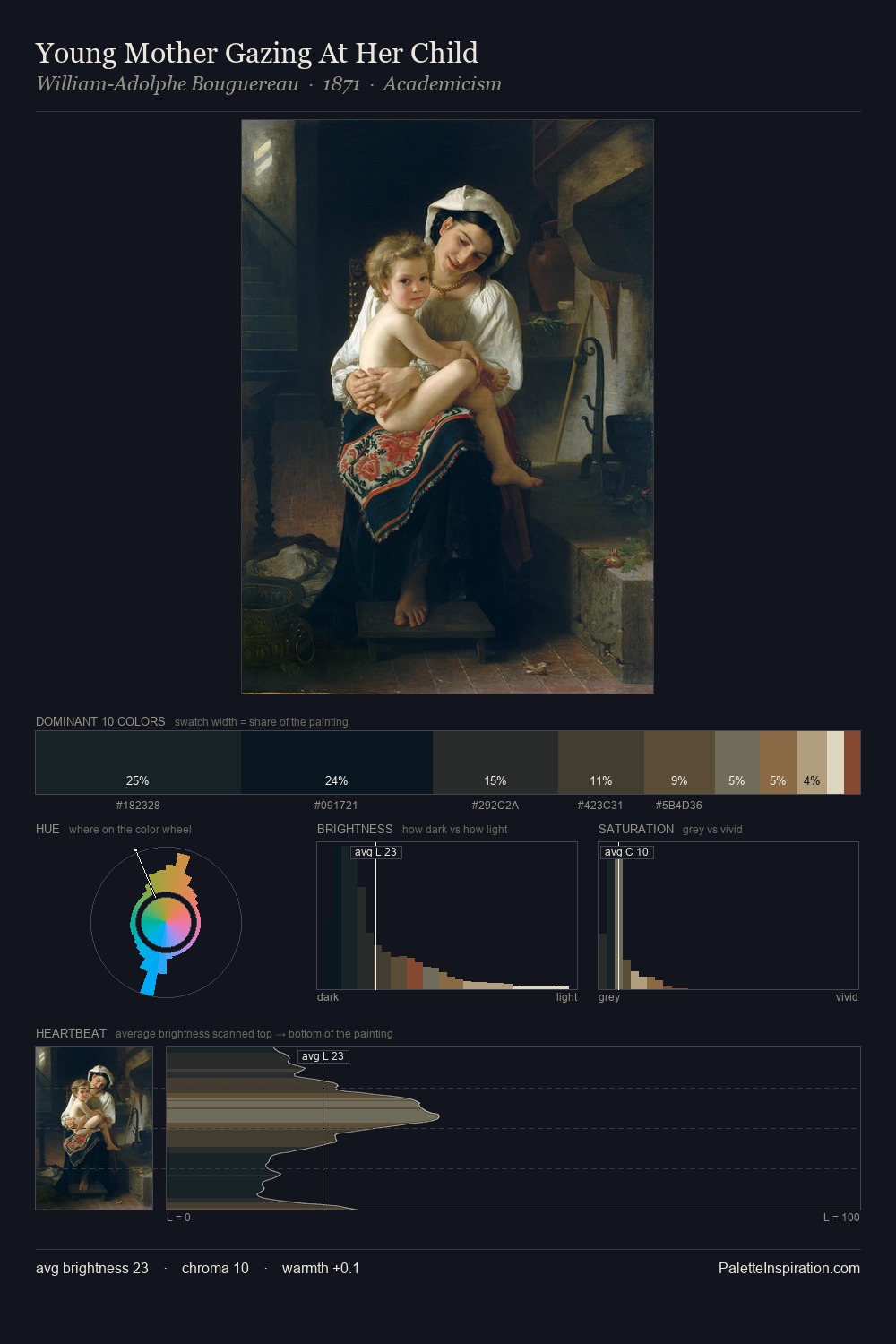Select the 4% beige swatch
896x1344 pixels.
coord(812,762)
